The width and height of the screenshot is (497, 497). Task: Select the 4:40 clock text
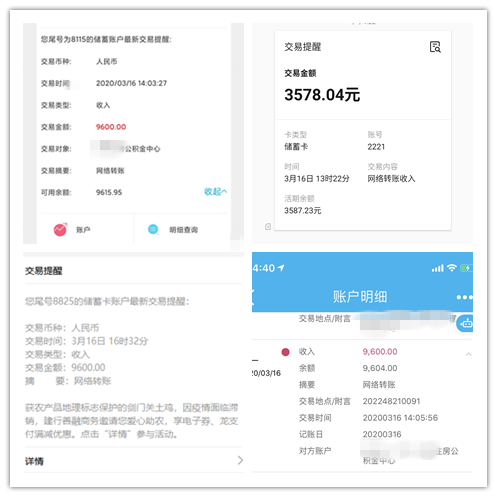pyautogui.click(x=264, y=268)
